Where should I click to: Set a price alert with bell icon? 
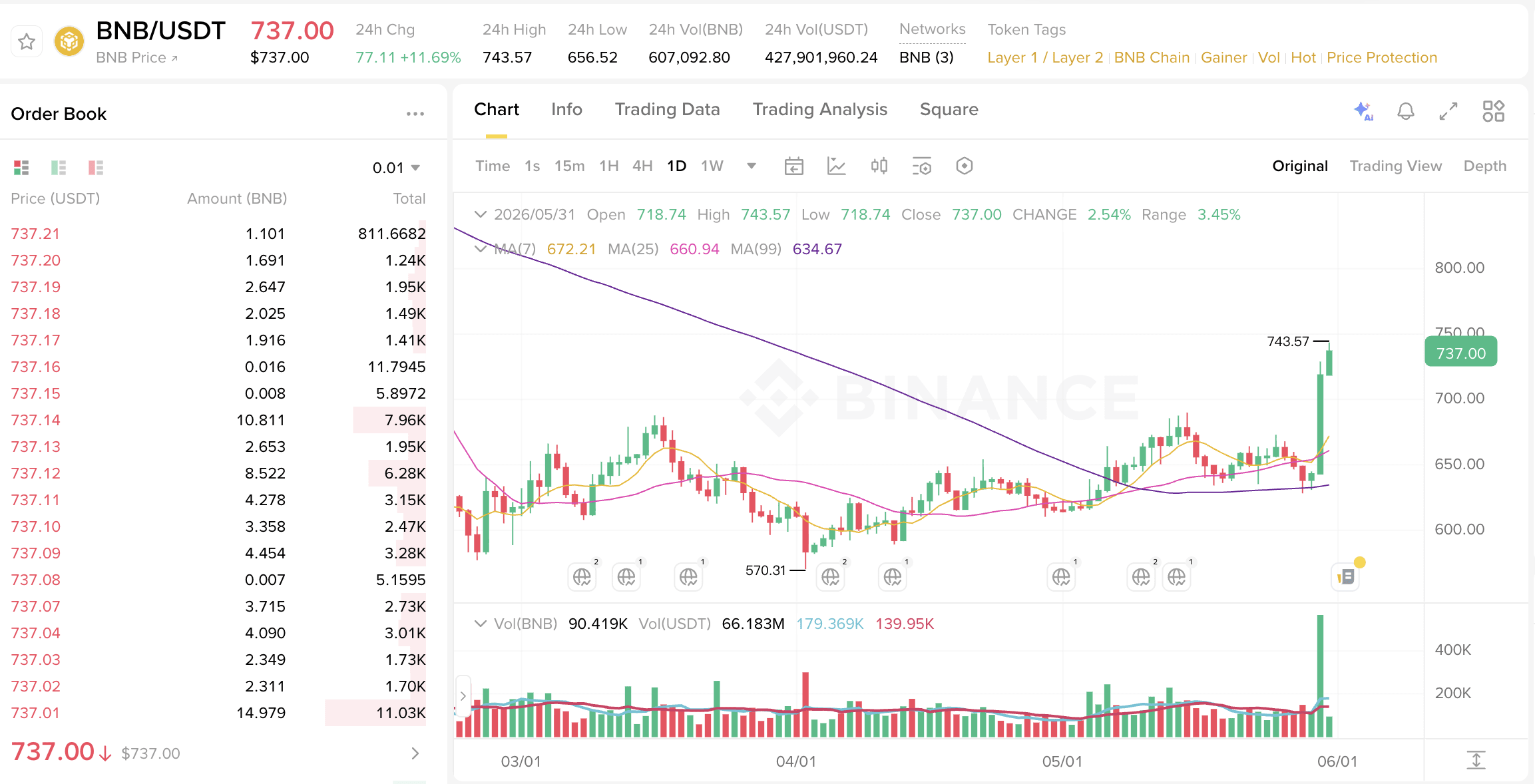[1406, 111]
